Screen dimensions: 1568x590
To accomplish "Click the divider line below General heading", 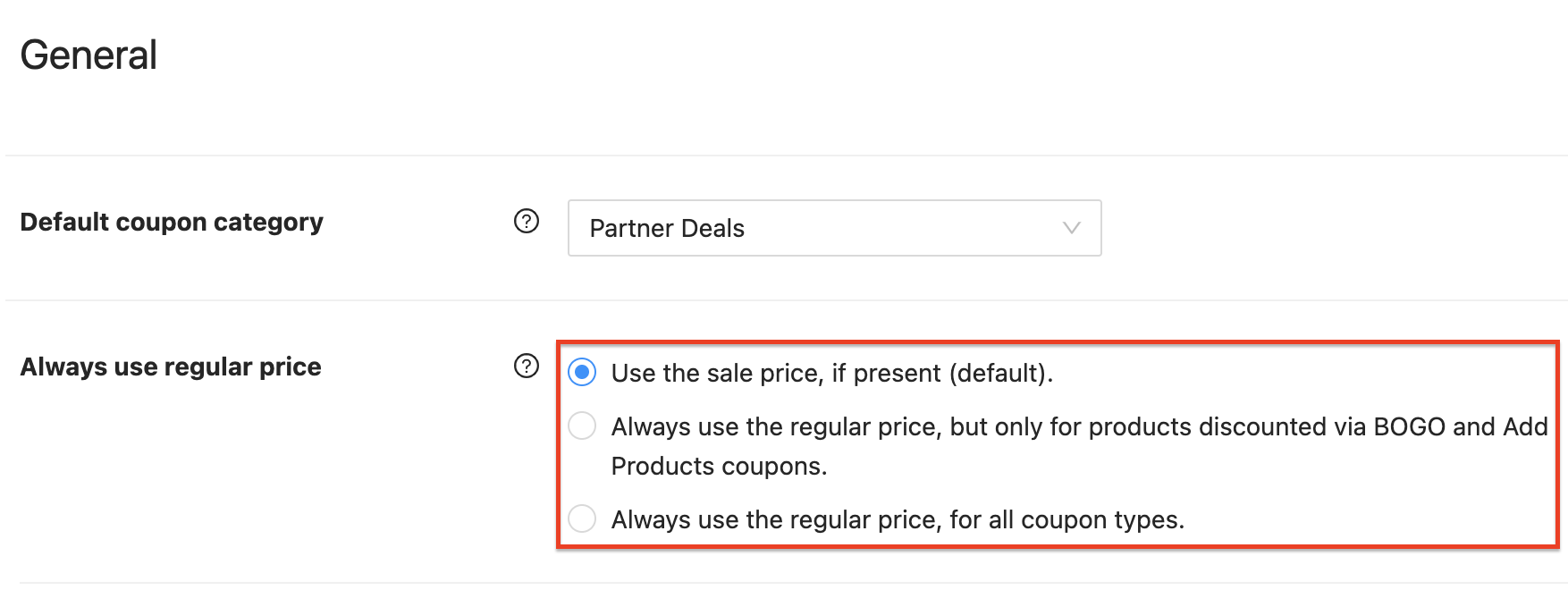I will coord(787,156).
